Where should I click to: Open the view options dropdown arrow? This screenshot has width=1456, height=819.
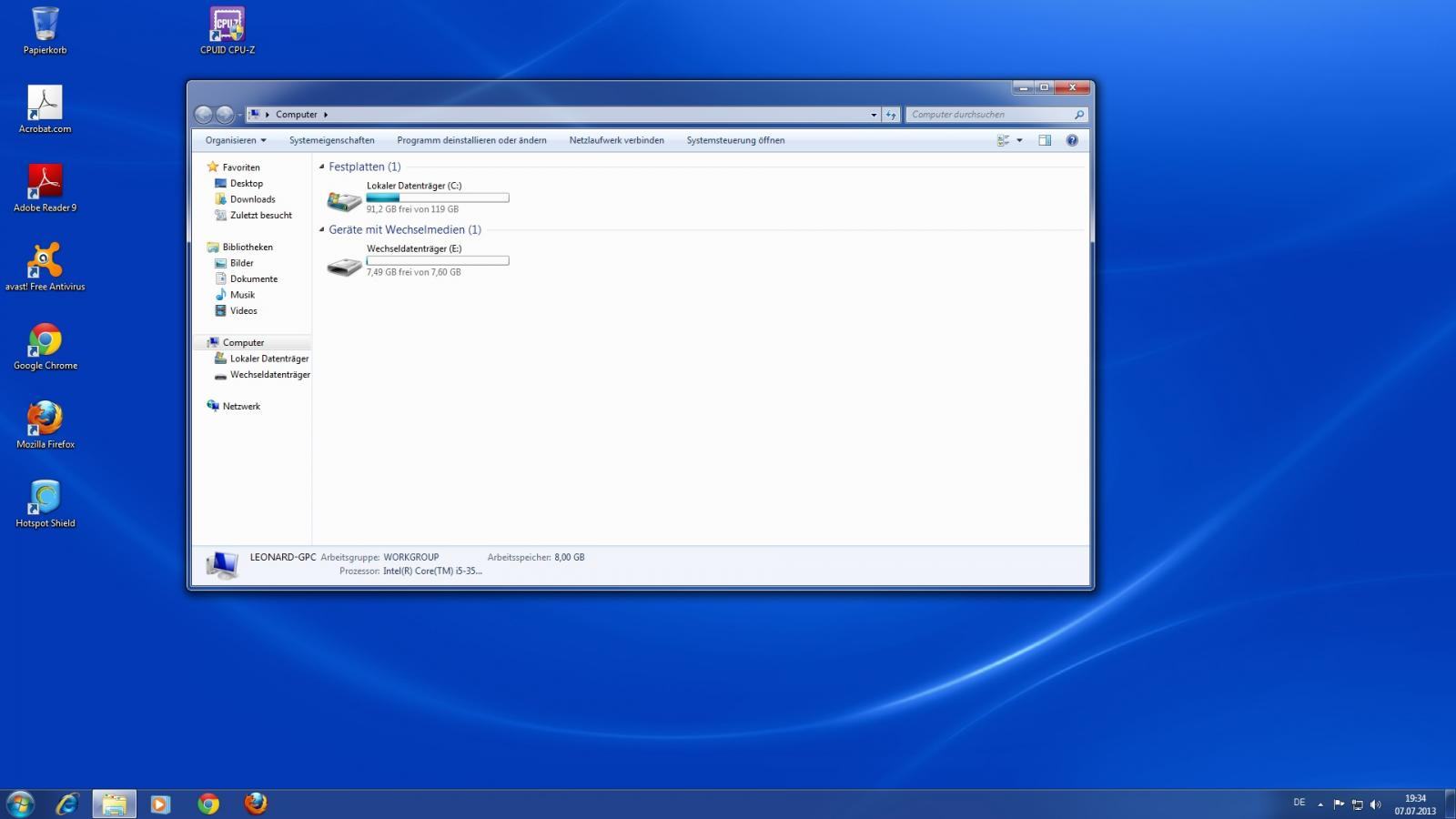(x=1019, y=140)
